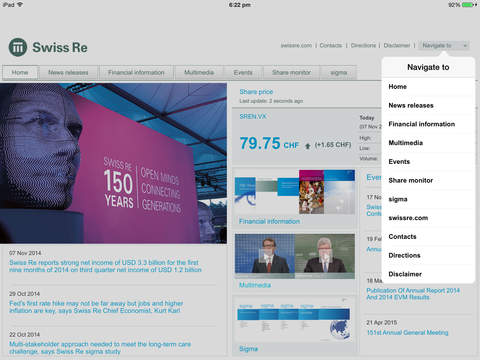Viewport: 480px width, 360px height.
Task: Click the swissre.com header link
Action: point(296,45)
